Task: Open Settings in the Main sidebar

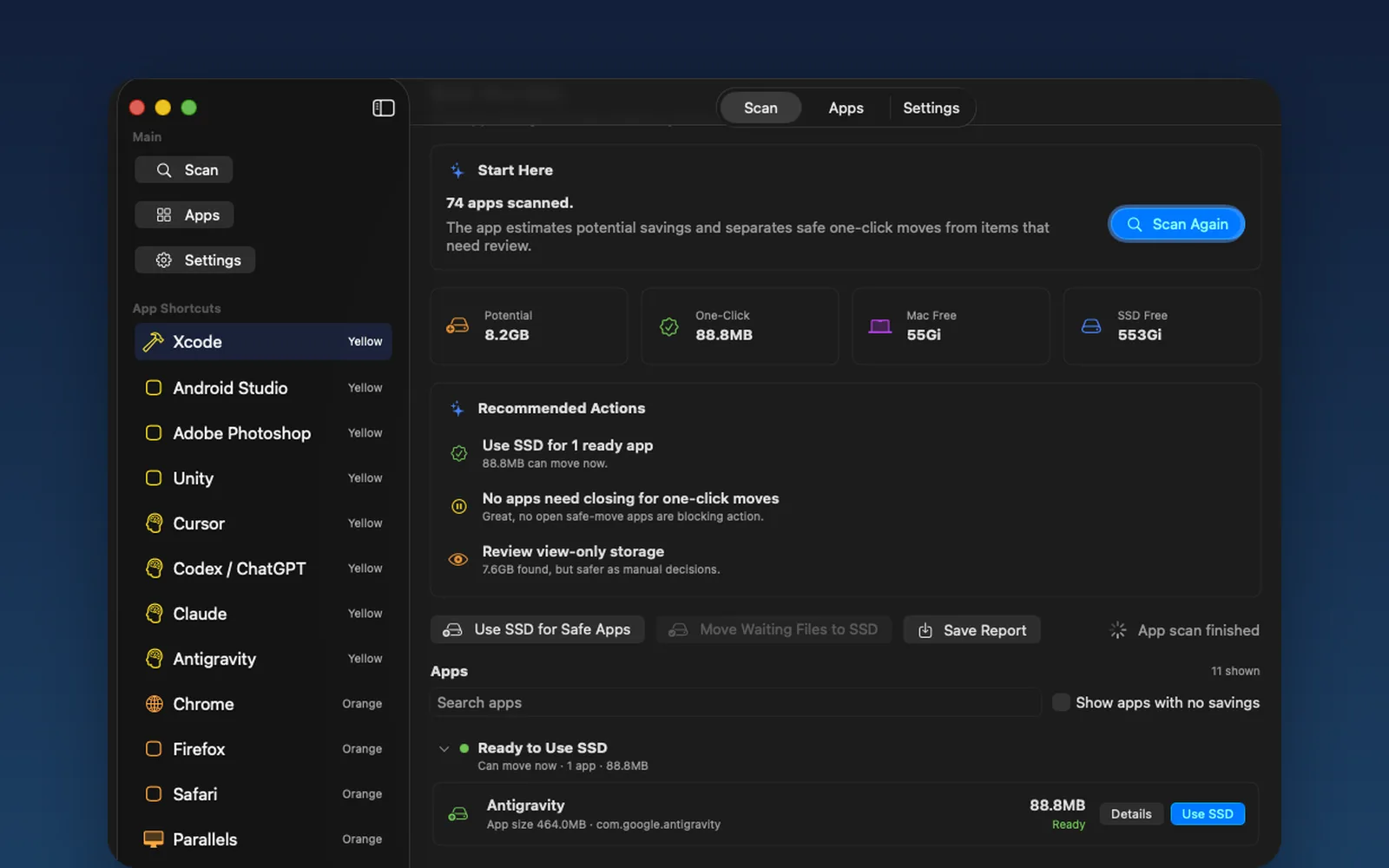Action: (x=195, y=260)
